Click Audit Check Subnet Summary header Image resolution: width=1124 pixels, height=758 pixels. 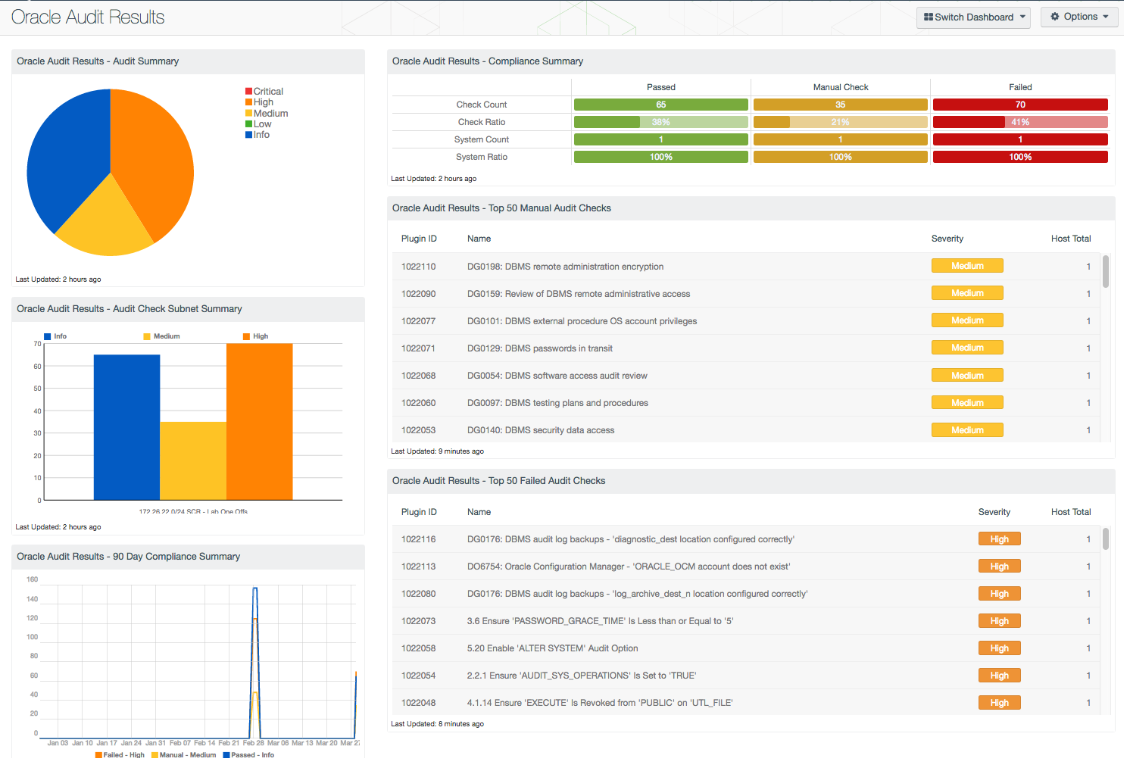click(x=188, y=308)
